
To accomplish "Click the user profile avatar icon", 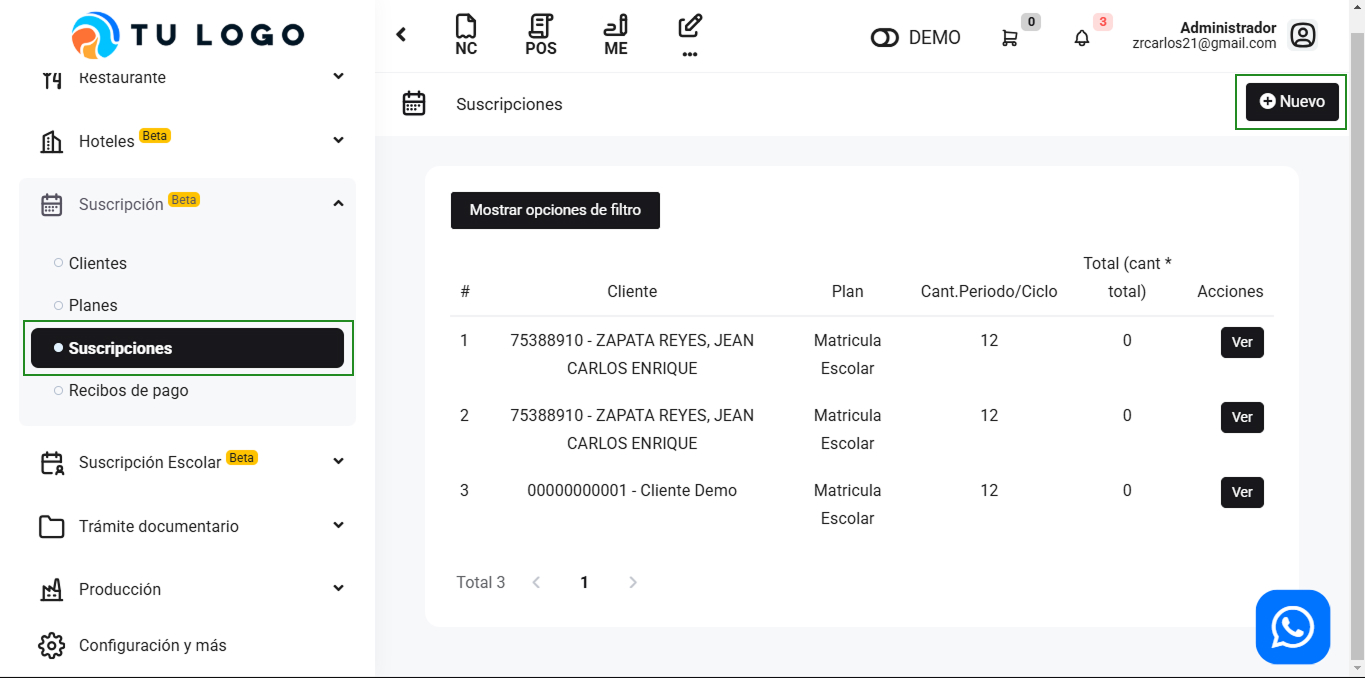I will pos(1302,36).
